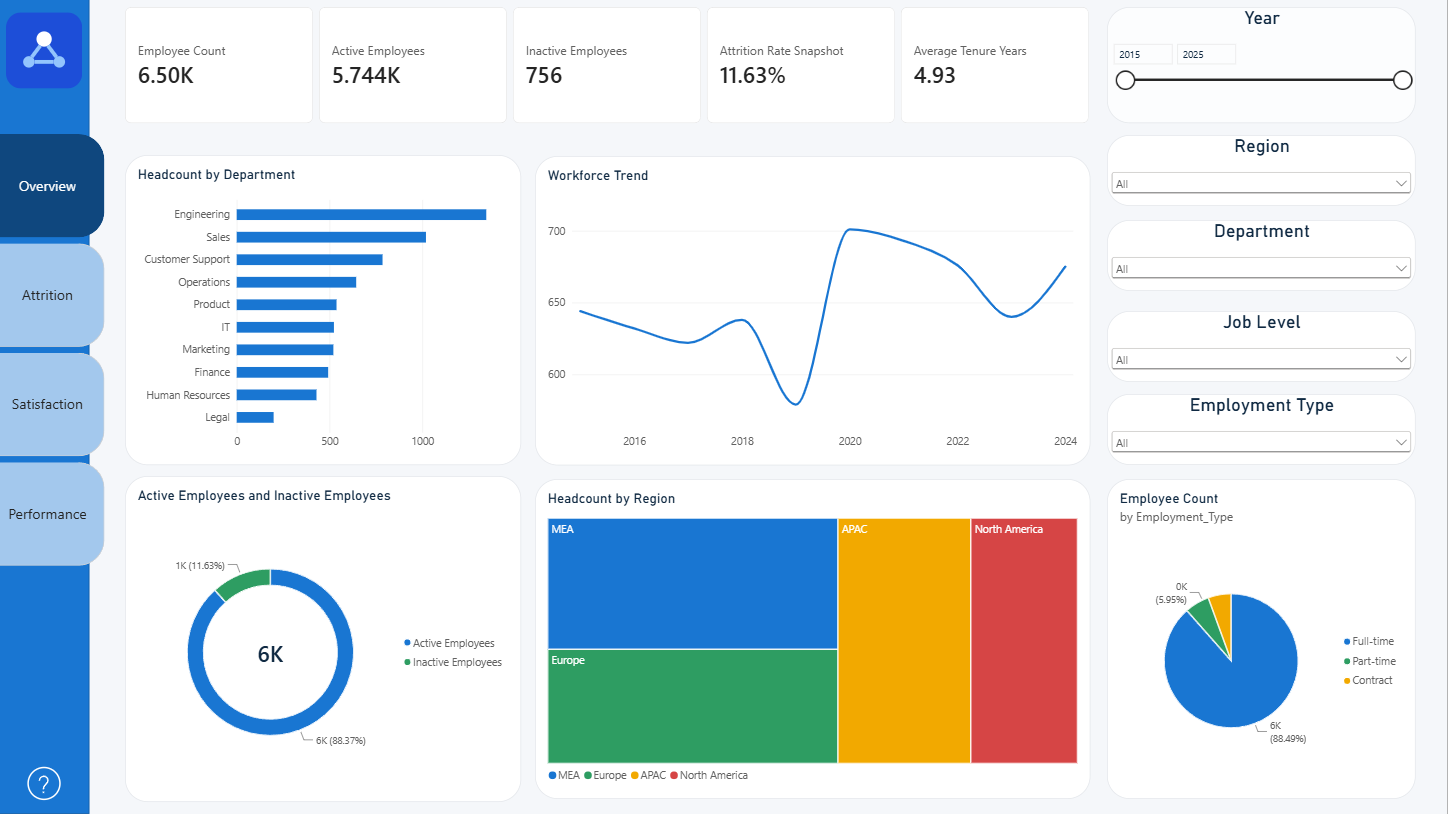Click the APAC block in Headcount by Region

coord(904,641)
